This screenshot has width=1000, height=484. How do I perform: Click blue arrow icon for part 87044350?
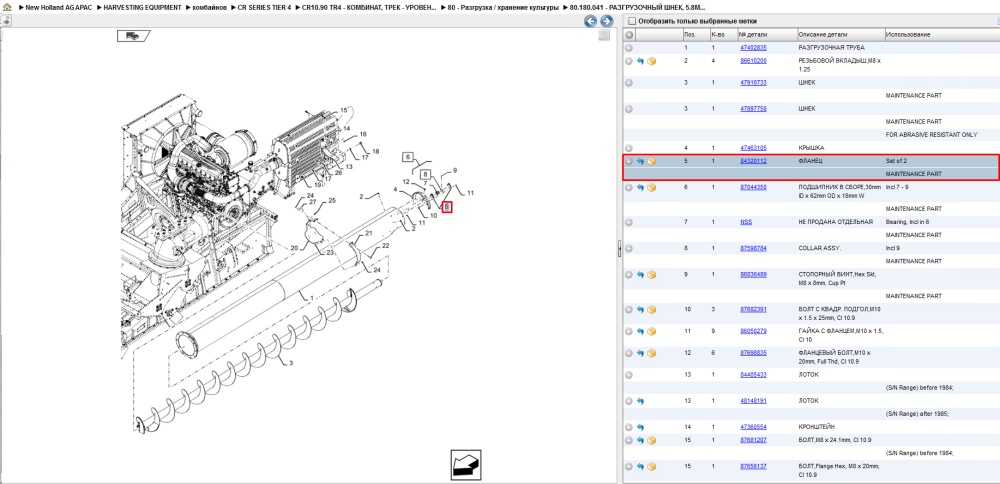(x=640, y=187)
